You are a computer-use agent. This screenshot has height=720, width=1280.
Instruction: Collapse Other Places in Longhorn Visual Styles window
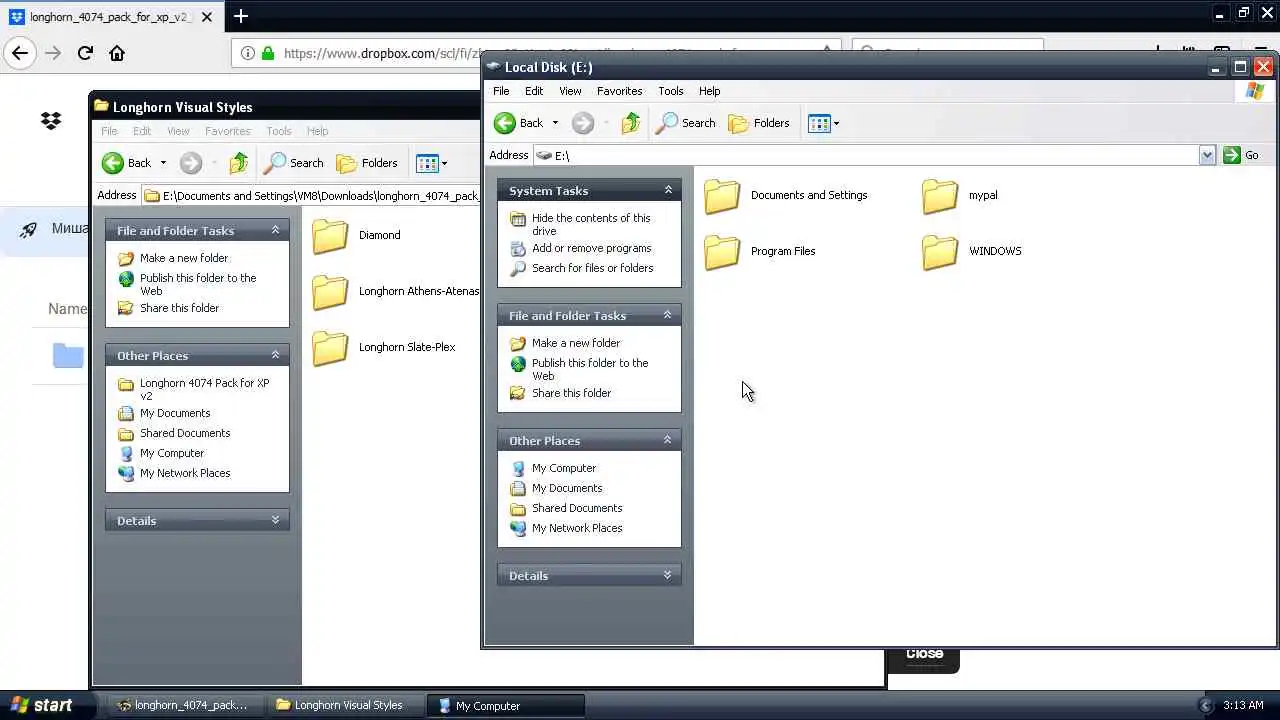(276, 355)
